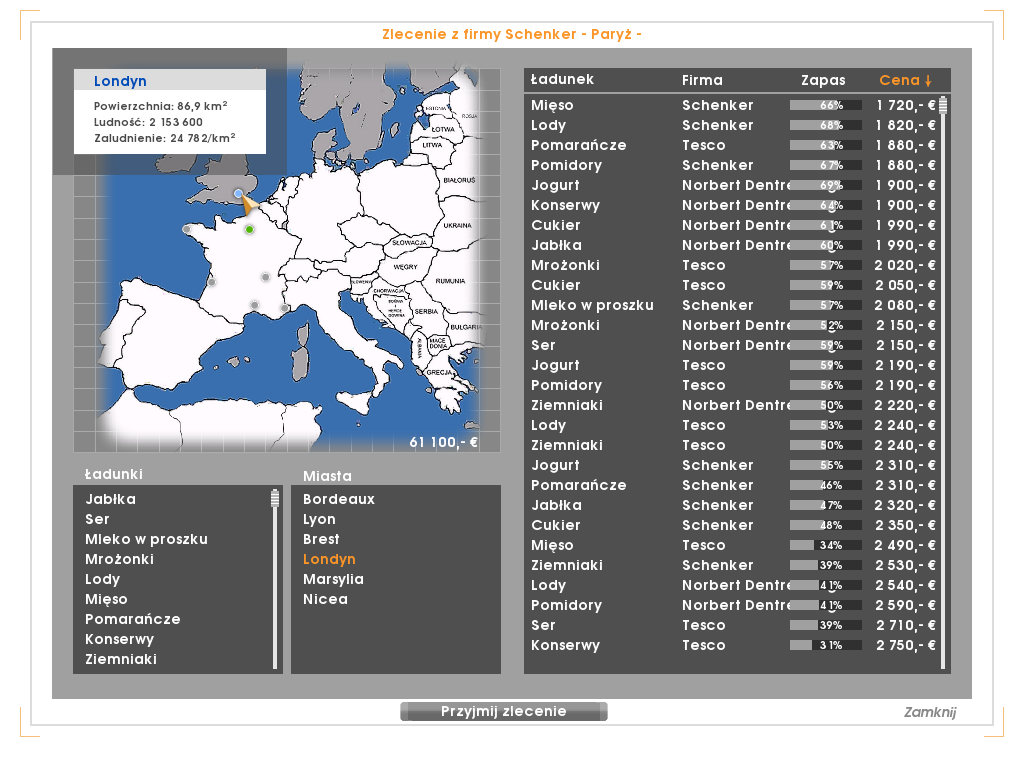Select Jabłka Schenker row at 2 320 €

tap(733, 505)
